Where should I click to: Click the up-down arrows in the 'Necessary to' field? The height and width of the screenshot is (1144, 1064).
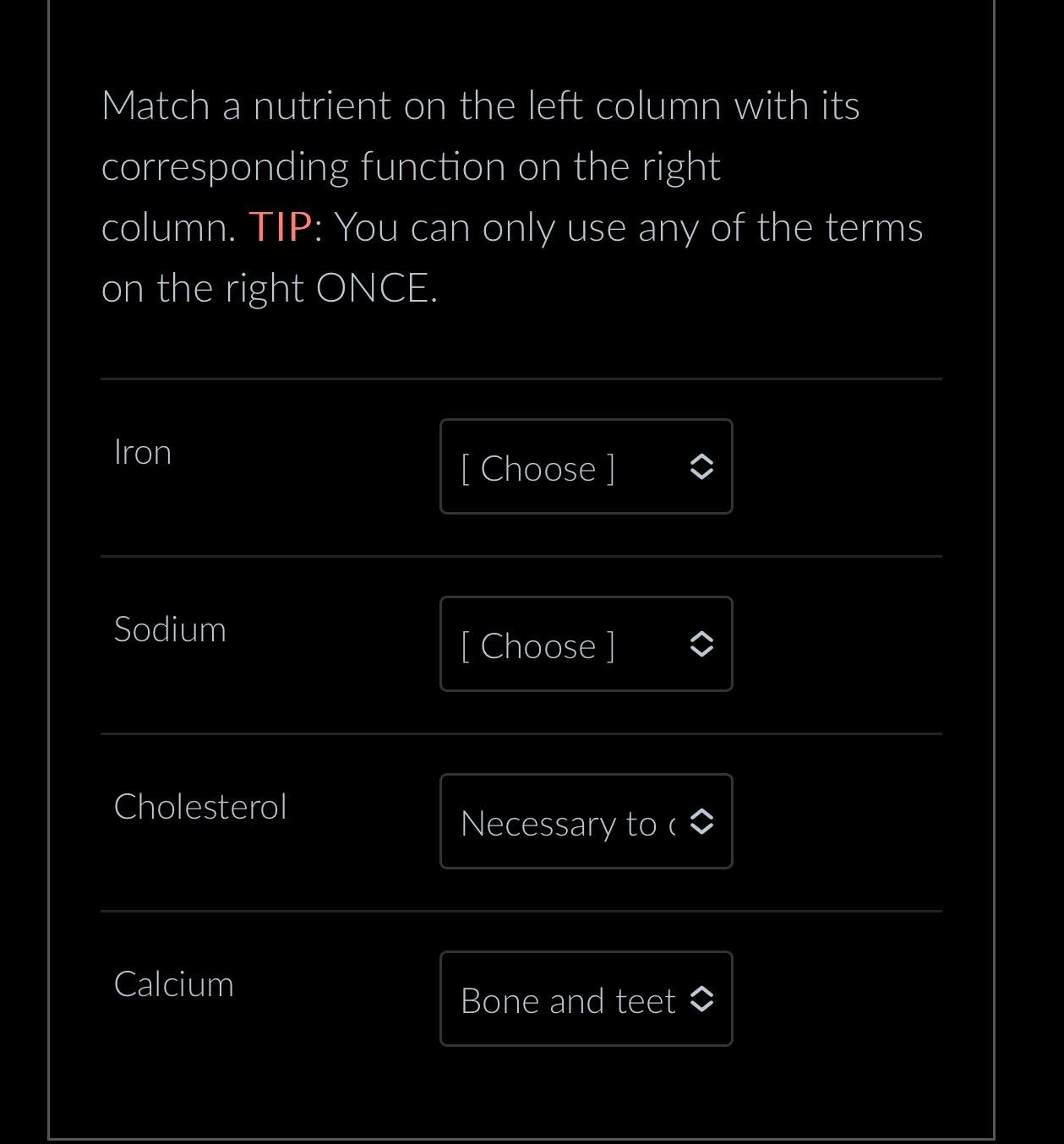(x=702, y=821)
